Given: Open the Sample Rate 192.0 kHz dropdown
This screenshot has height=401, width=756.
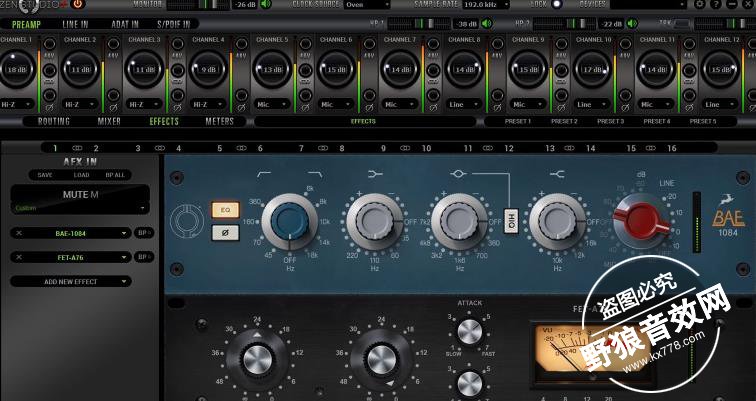Looking at the screenshot, I should pyautogui.click(x=486, y=4).
